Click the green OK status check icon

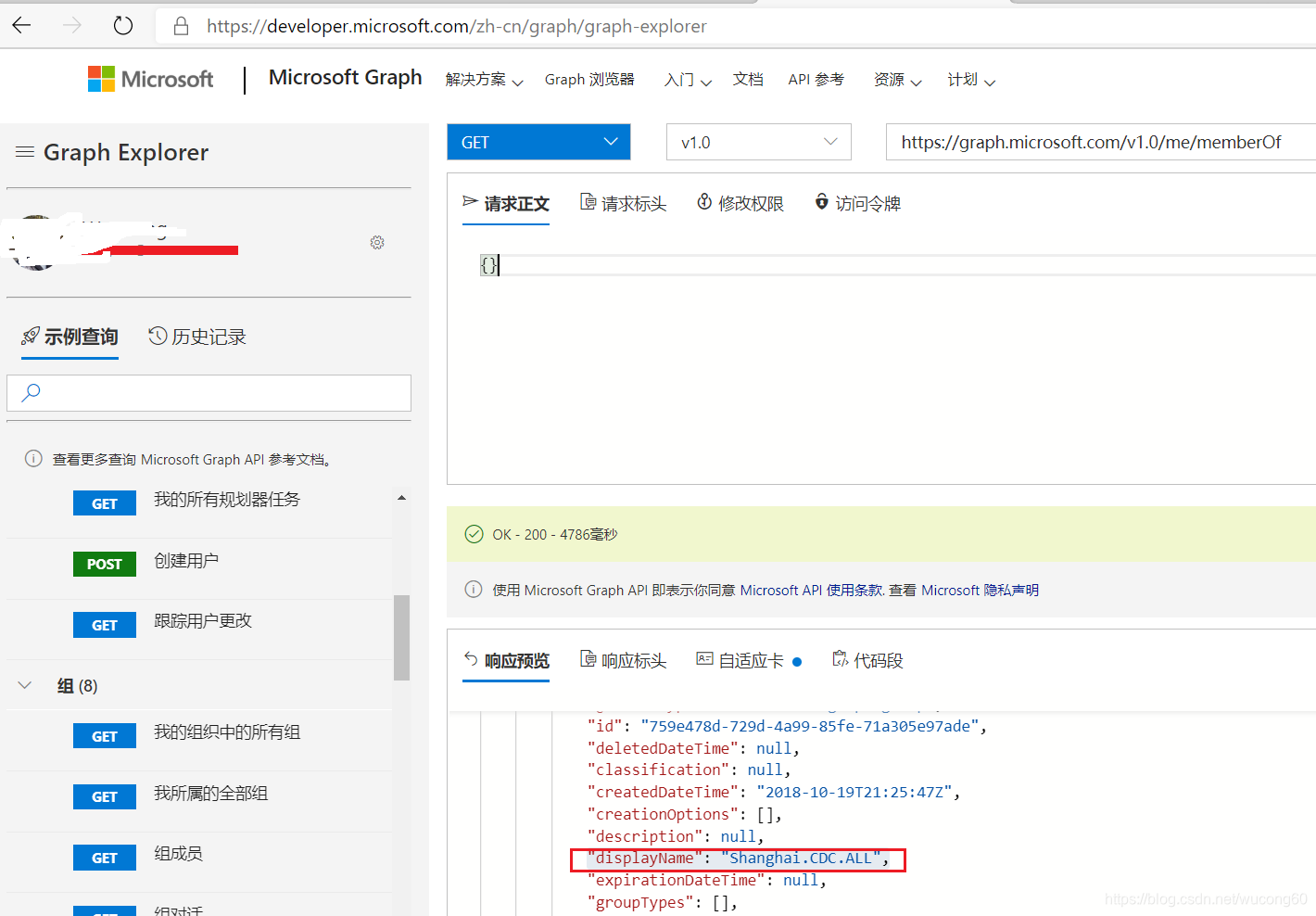point(474,534)
